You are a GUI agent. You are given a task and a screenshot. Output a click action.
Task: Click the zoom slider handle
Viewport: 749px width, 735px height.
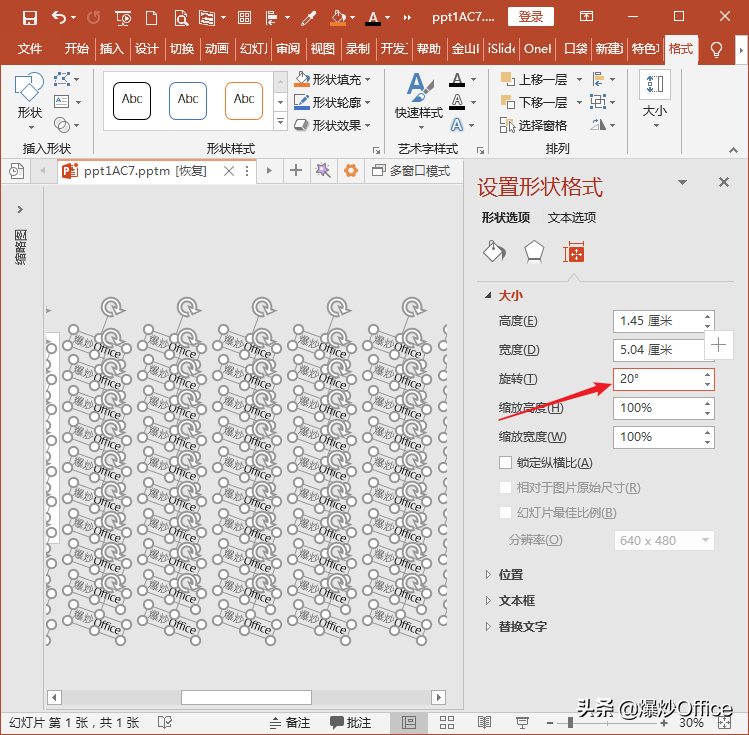pyautogui.click(x=570, y=723)
